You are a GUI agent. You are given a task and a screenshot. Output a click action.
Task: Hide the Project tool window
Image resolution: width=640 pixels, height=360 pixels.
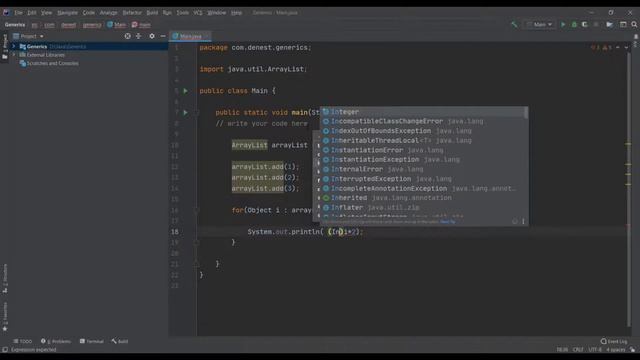pyautogui.click(x=163, y=36)
